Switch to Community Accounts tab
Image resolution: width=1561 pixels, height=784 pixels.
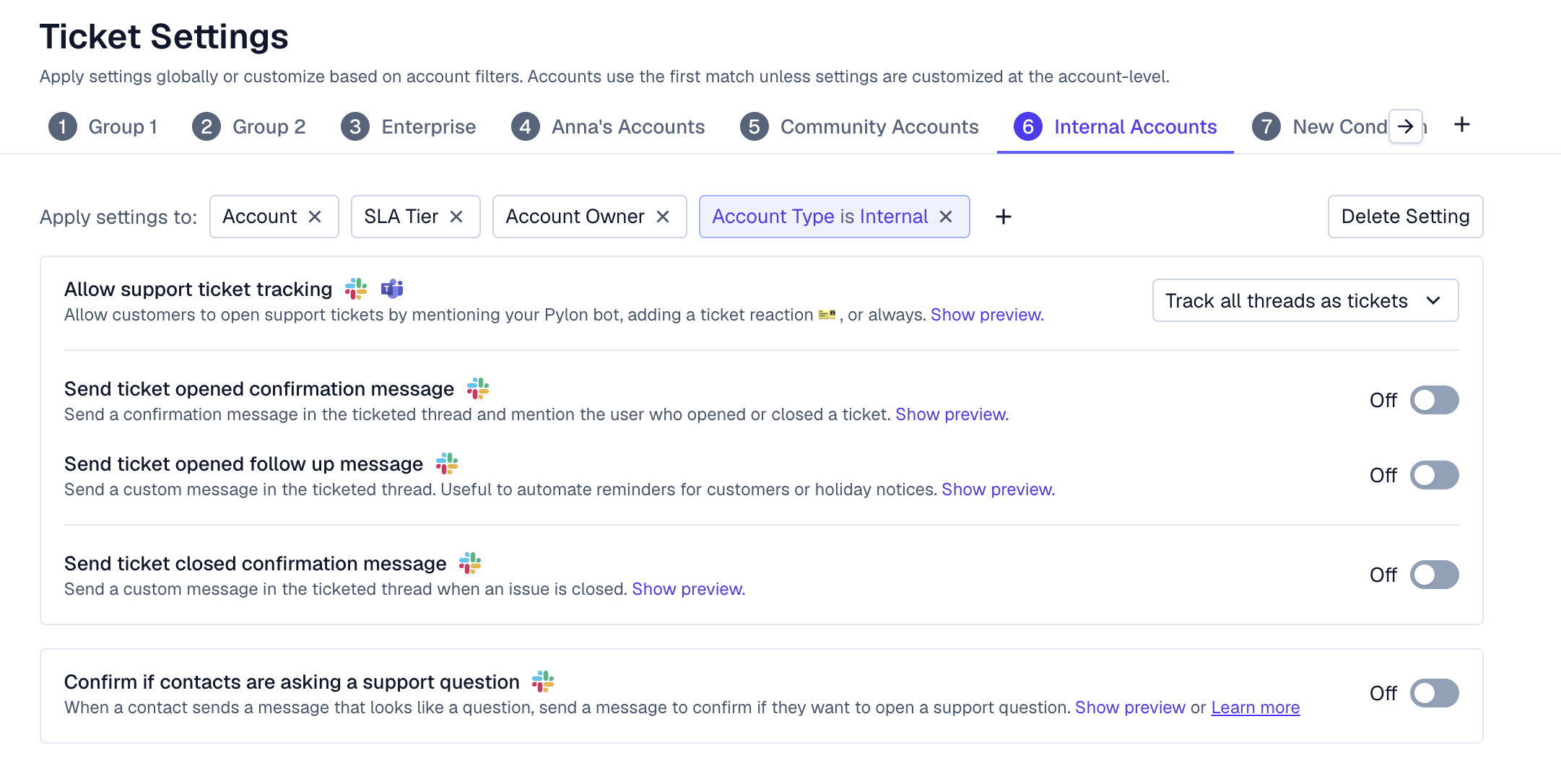(859, 127)
